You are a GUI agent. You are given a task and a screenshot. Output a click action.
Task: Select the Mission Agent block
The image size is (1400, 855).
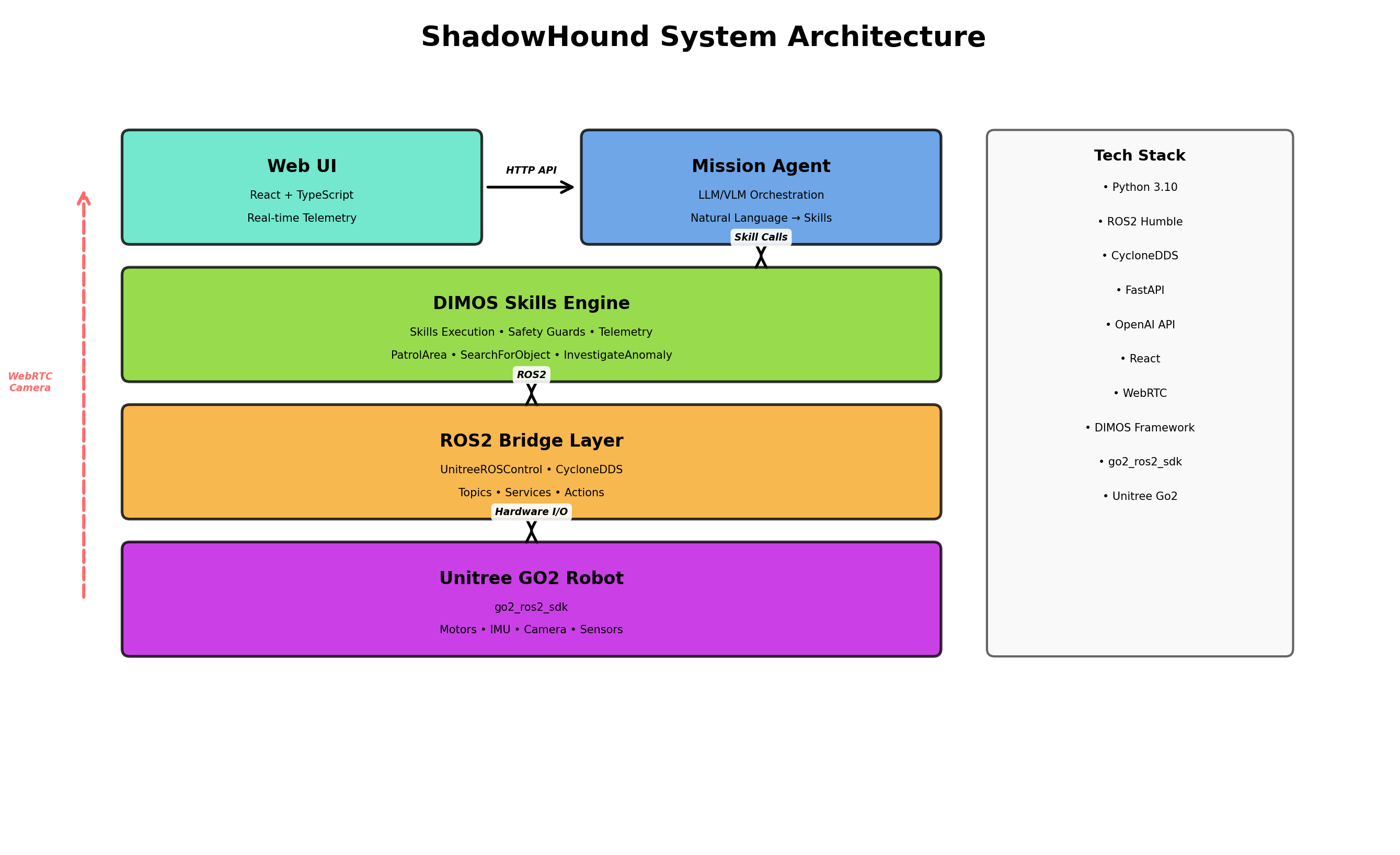tap(761, 188)
